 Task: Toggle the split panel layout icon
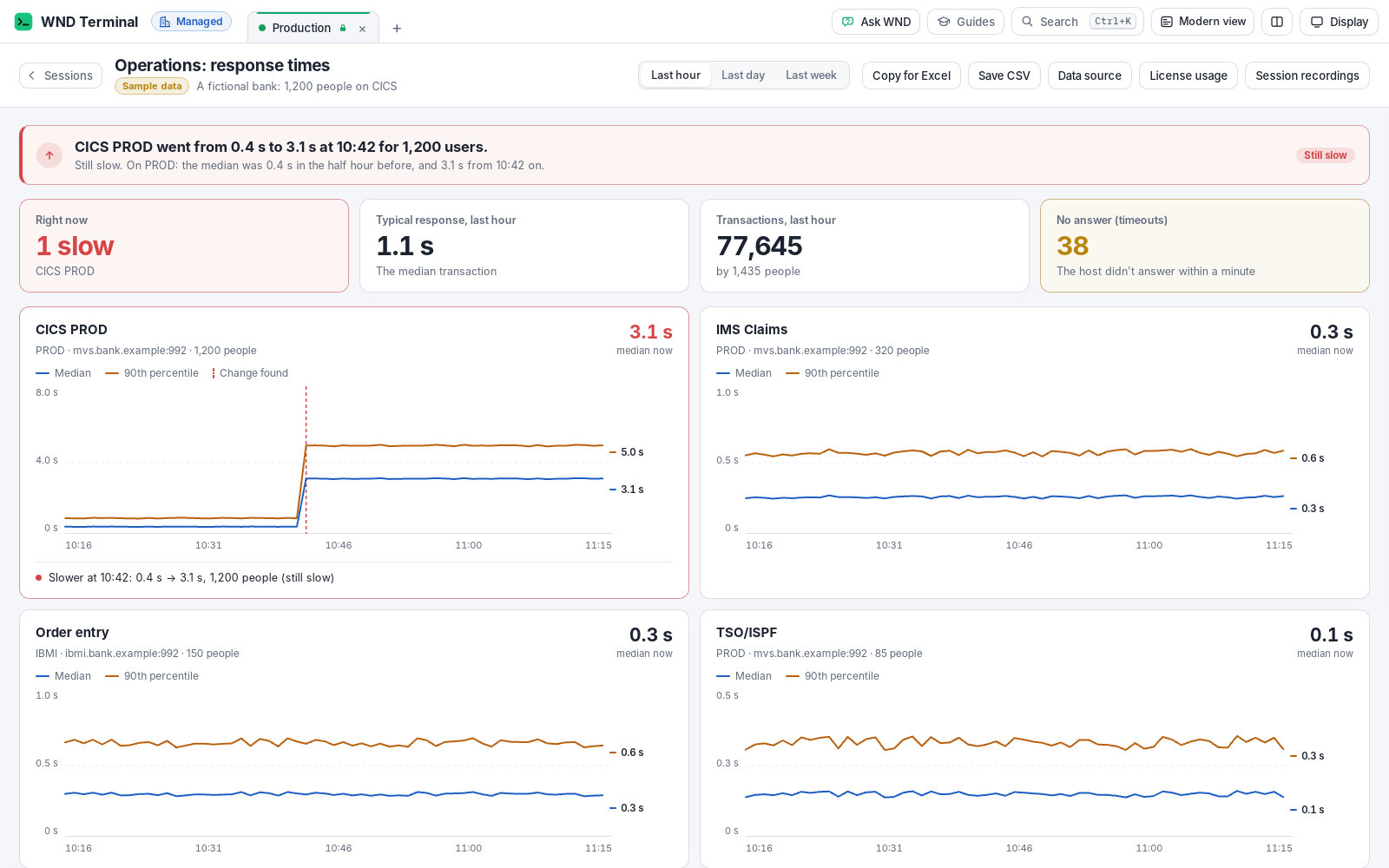pyautogui.click(x=1277, y=22)
